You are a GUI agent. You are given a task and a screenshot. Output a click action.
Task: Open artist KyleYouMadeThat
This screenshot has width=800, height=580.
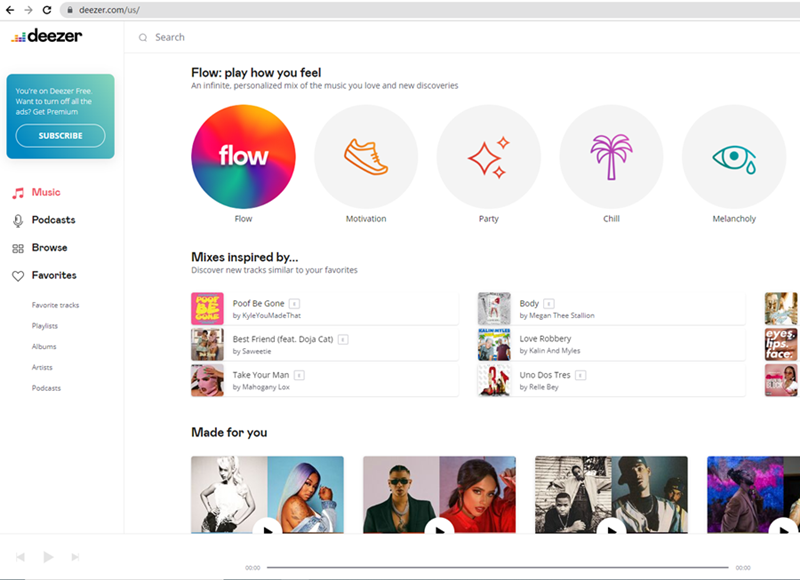(x=271, y=316)
